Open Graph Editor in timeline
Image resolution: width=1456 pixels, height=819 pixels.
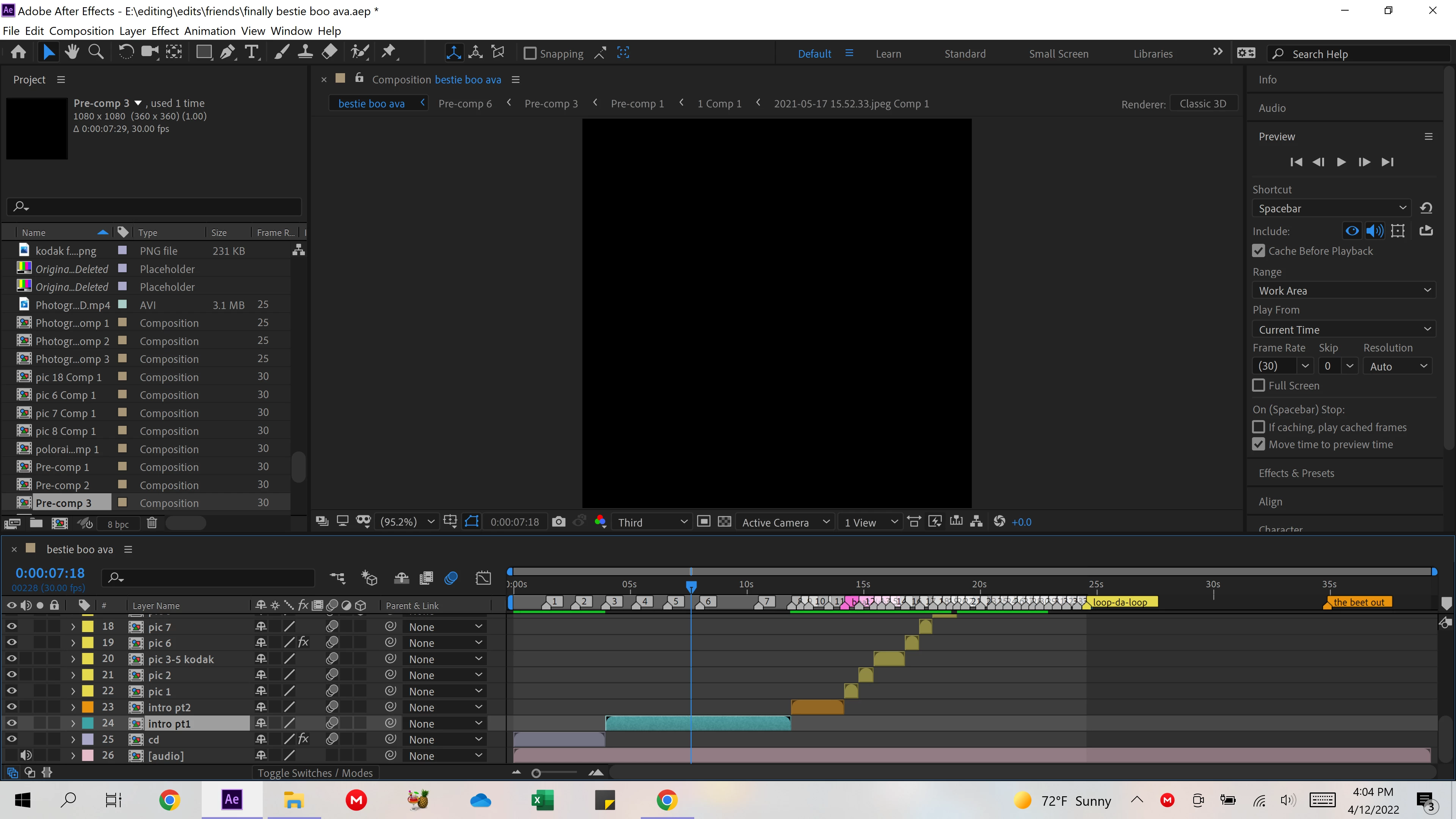pos(483,577)
